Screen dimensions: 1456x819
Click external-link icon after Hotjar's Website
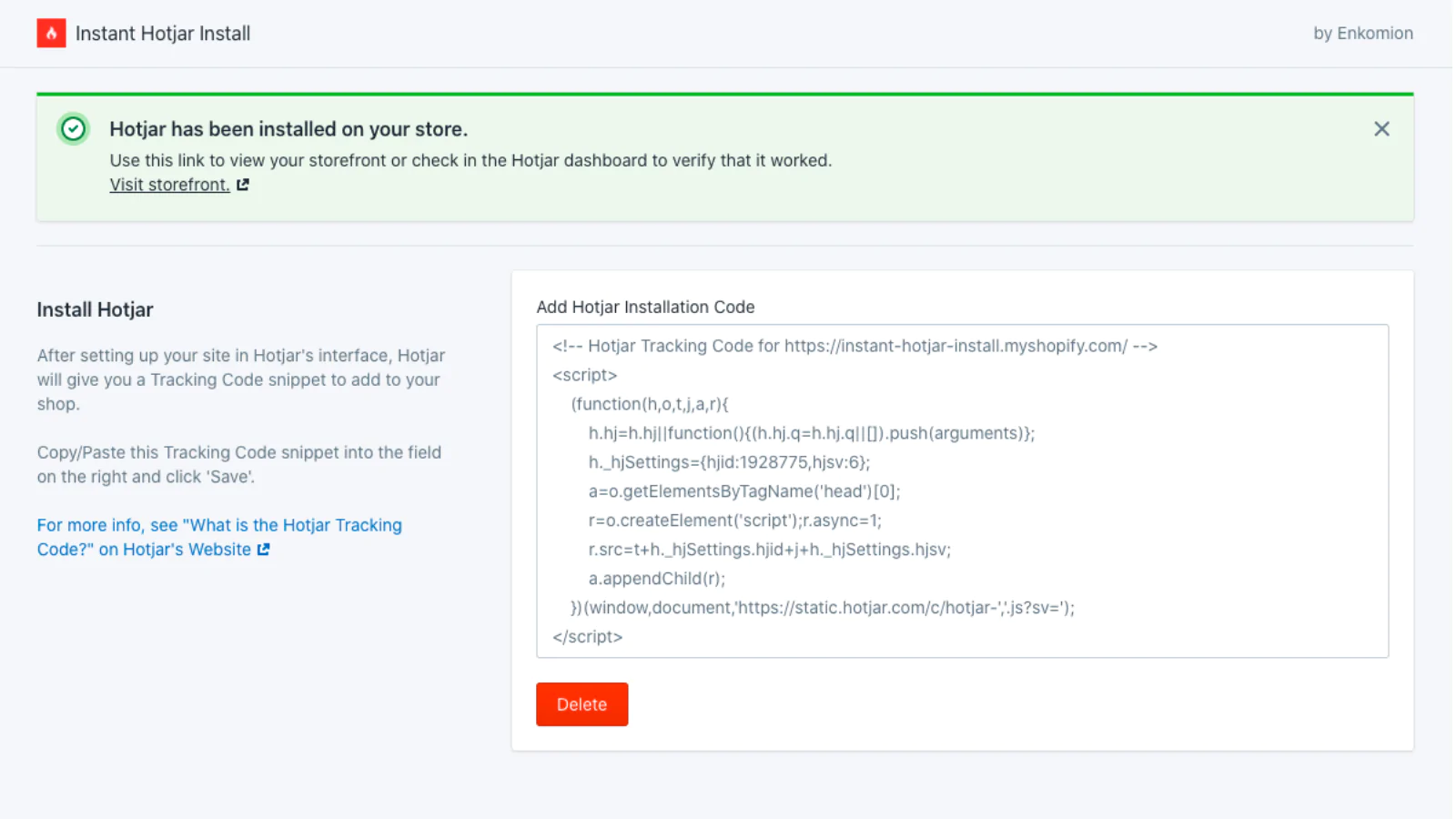point(264,550)
